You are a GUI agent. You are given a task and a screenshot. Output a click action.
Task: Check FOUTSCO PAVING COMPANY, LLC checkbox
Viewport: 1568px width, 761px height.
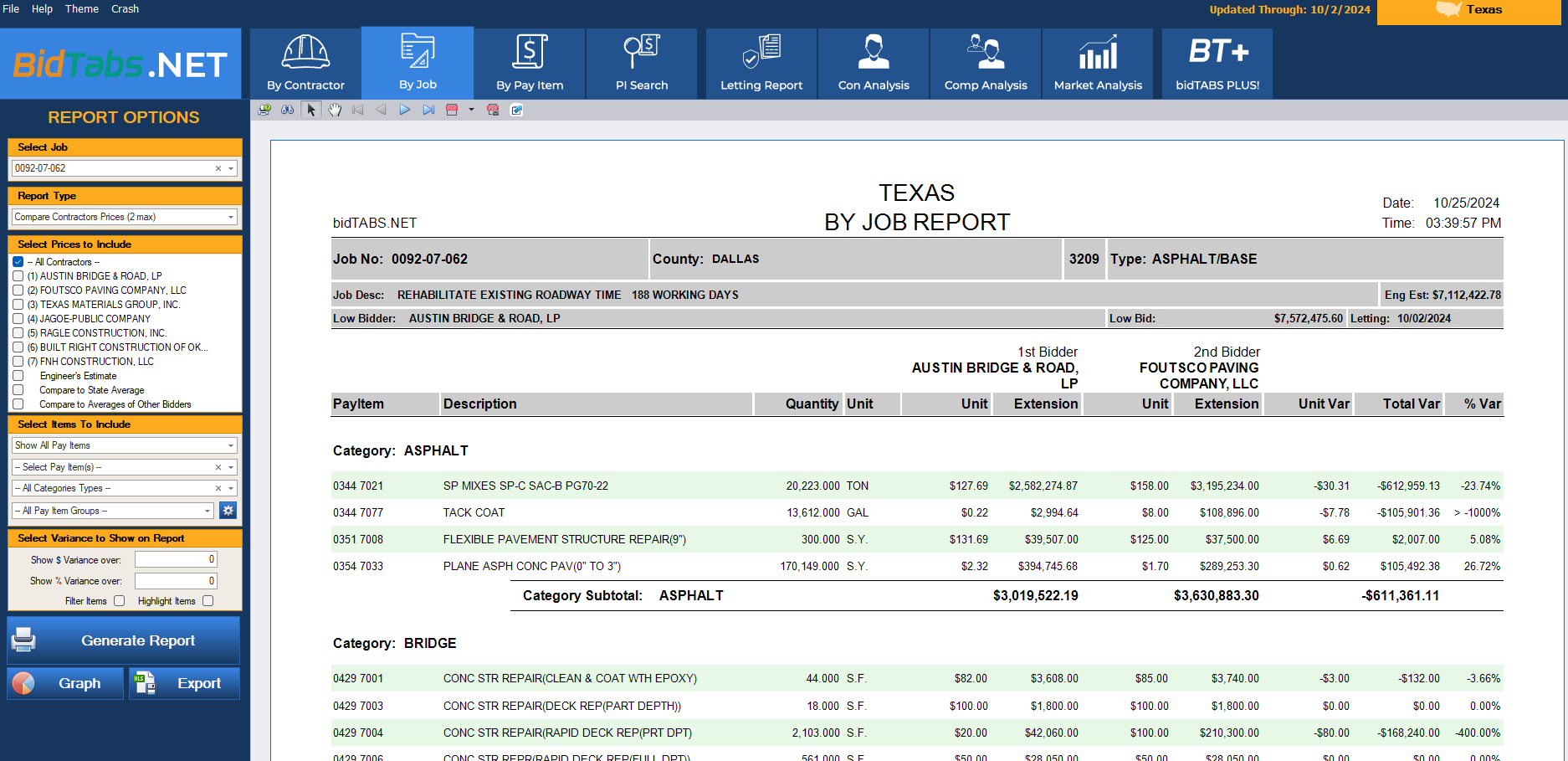[18, 291]
